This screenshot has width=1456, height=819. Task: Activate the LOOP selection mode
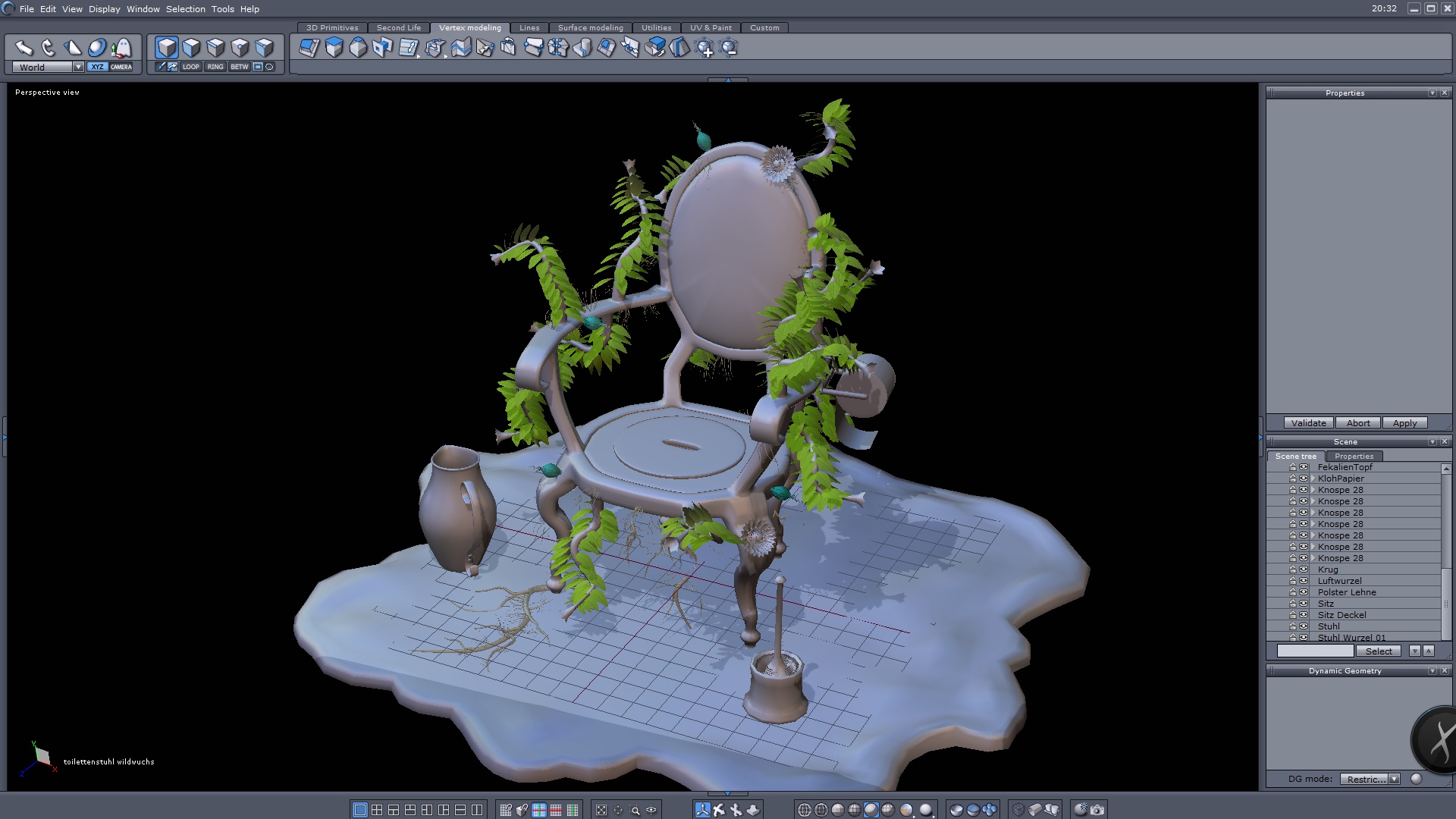pyautogui.click(x=190, y=67)
